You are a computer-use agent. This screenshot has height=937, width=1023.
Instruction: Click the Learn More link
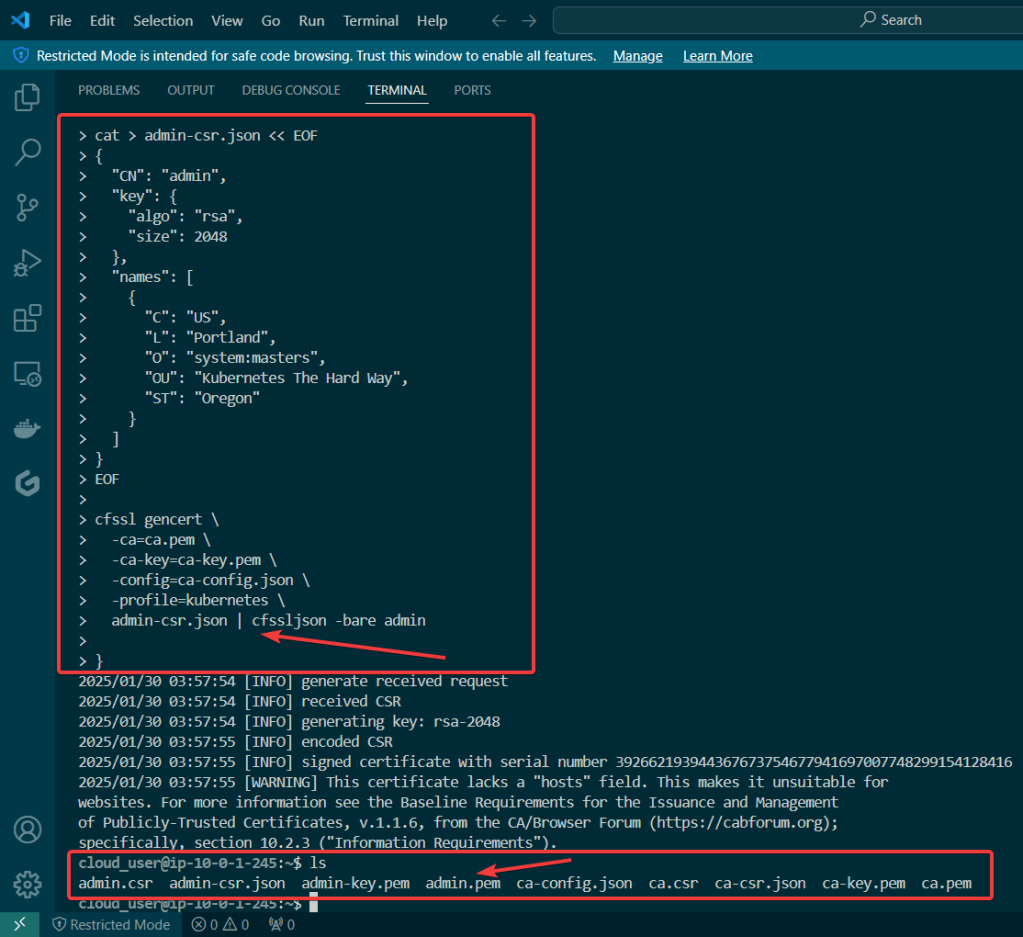718,56
